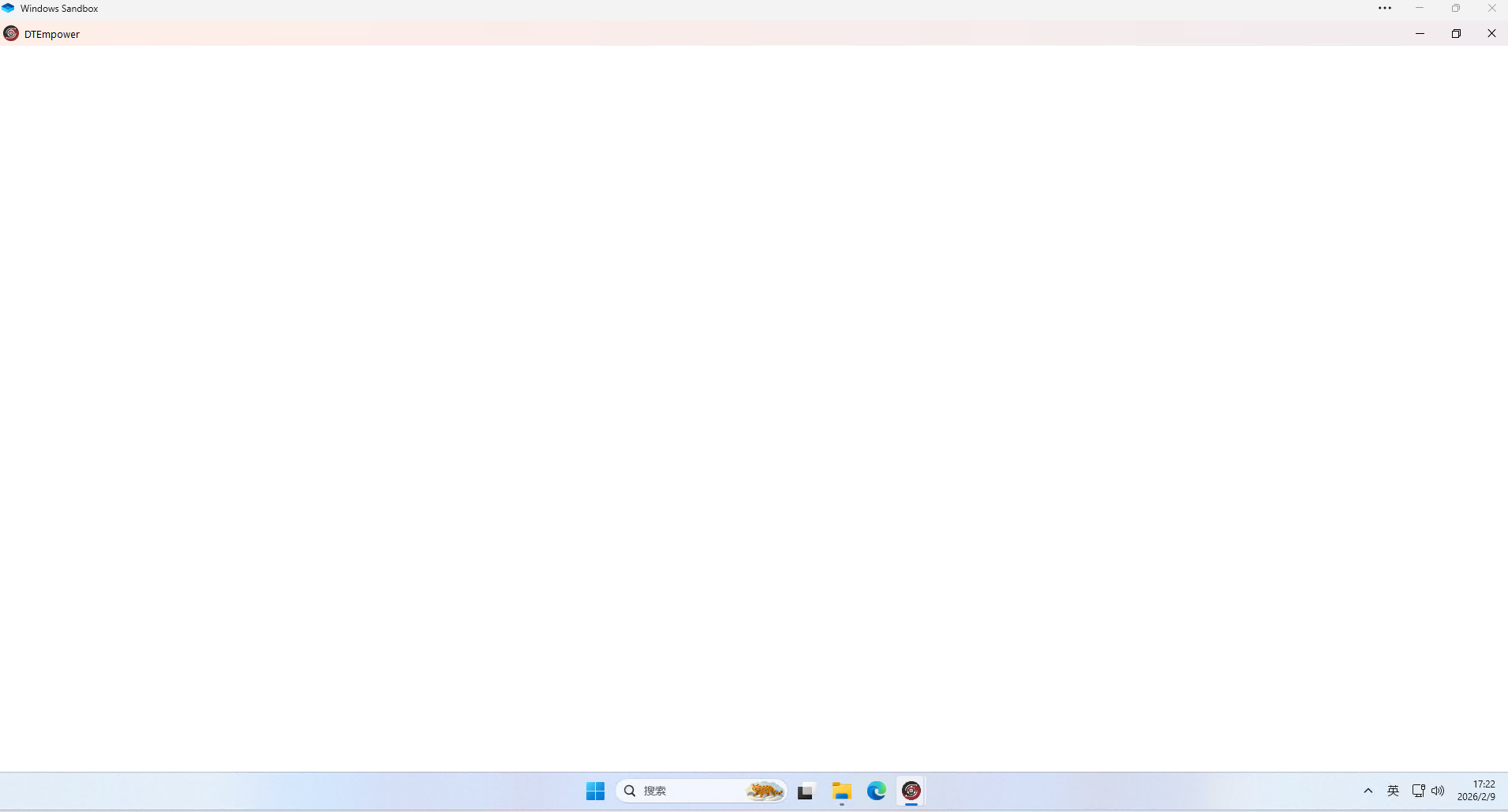Image resolution: width=1508 pixels, height=812 pixels.
Task: Click the volume speaker icon in the tray
Action: [x=1438, y=791]
